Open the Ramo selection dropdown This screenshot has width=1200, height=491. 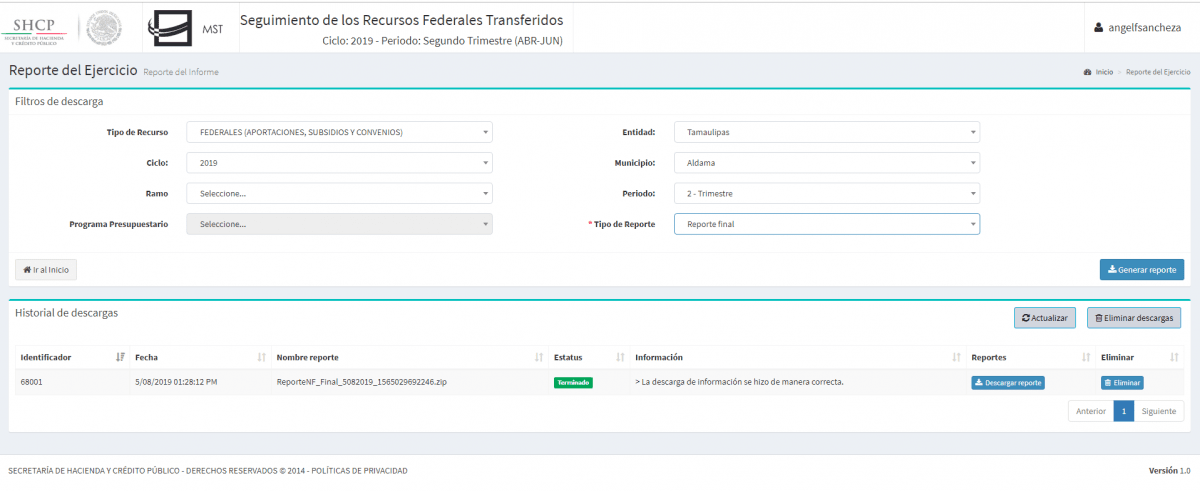click(340, 194)
